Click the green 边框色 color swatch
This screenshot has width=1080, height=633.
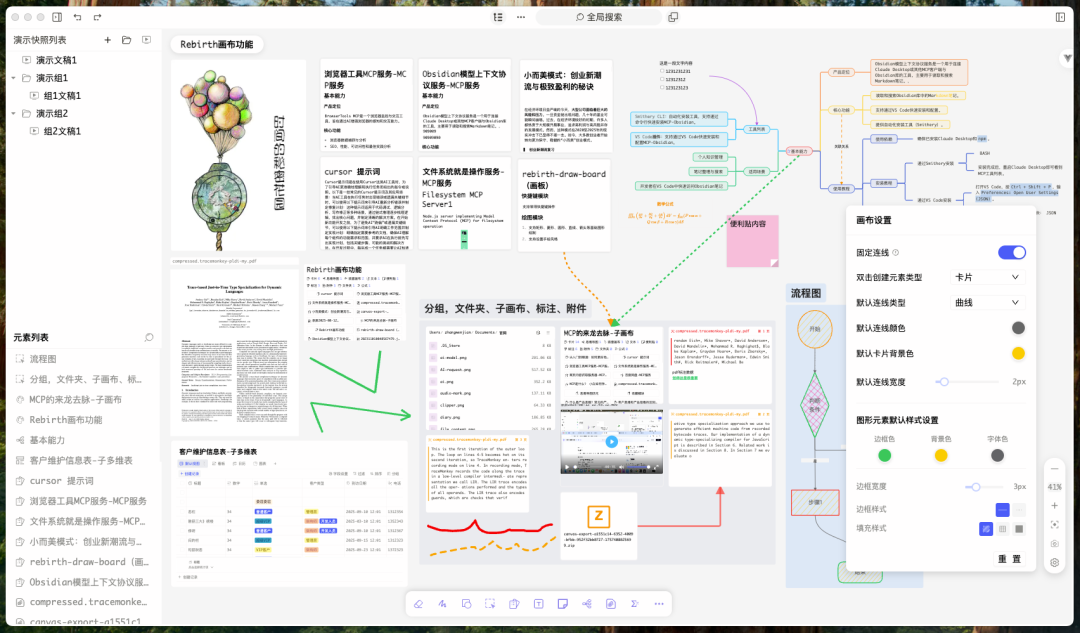point(884,456)
